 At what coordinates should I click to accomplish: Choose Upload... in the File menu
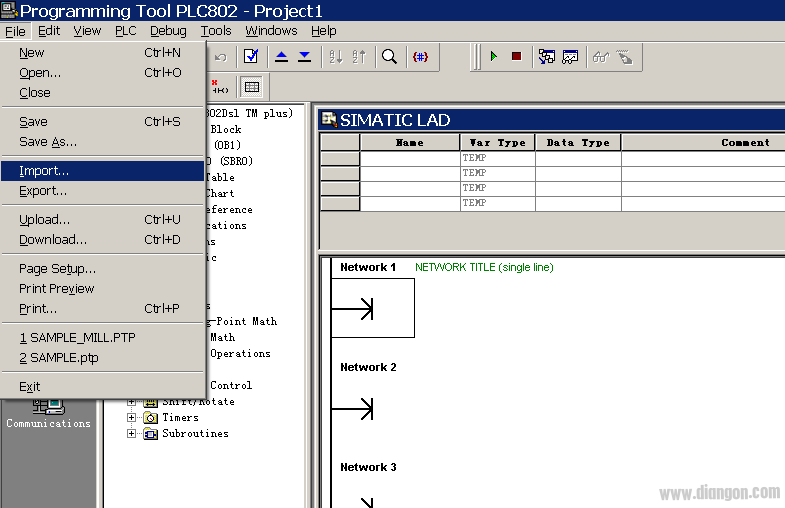(102, 220)
